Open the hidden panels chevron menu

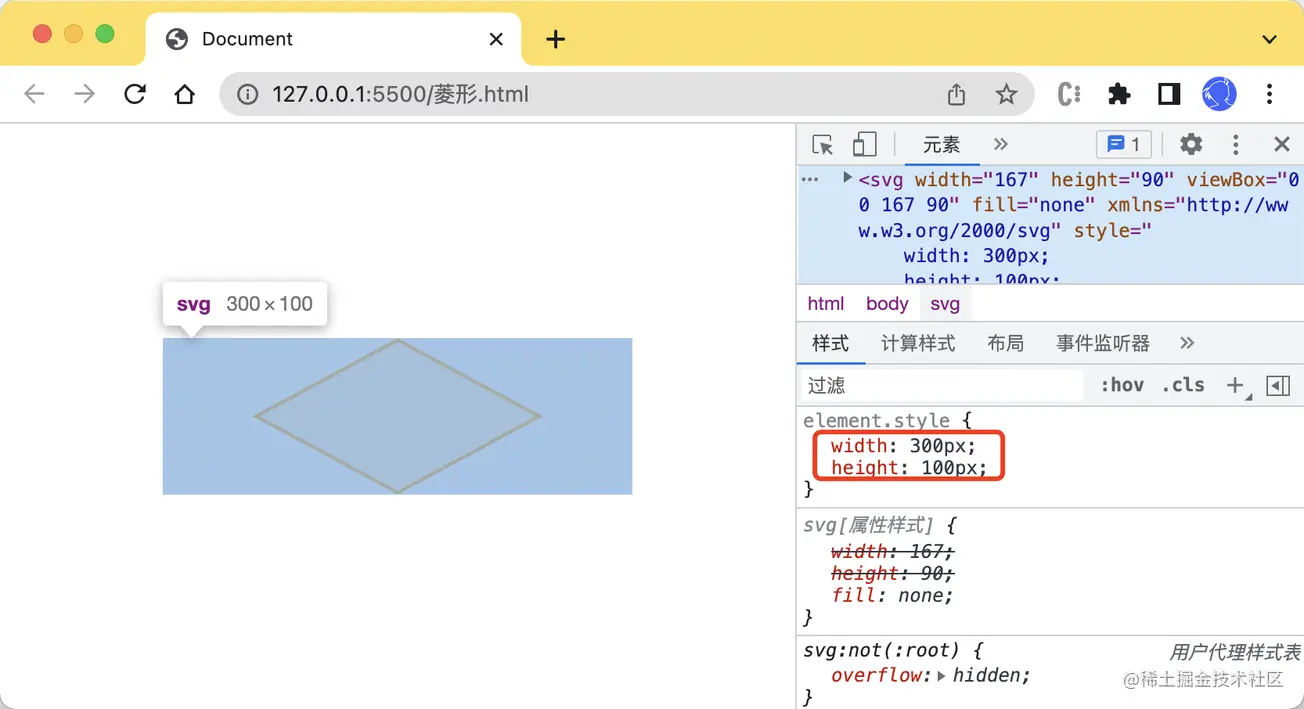(x=1000, y=144)
